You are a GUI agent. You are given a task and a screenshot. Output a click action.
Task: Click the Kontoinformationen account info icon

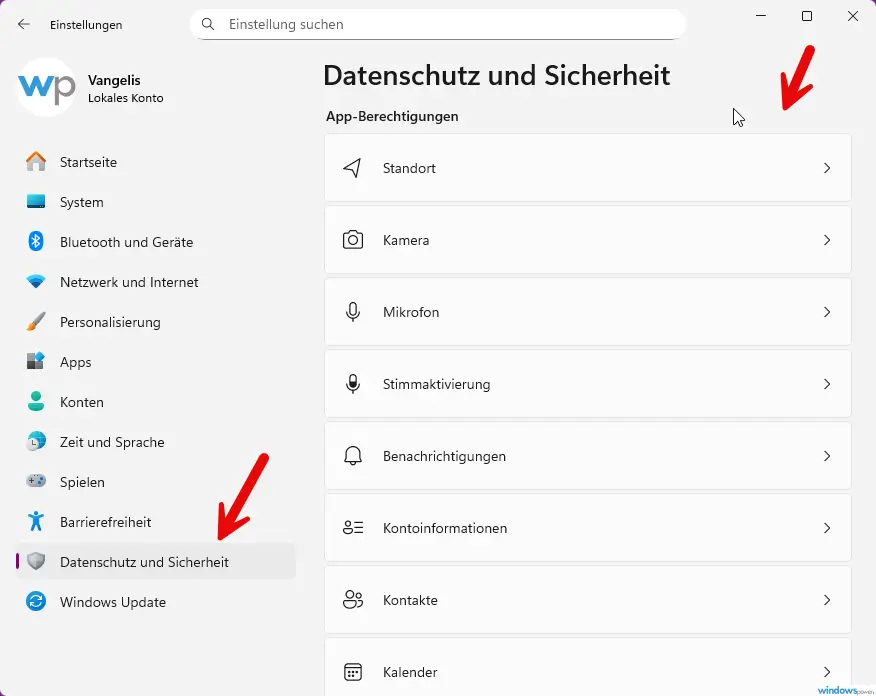(x=352, y=528)
